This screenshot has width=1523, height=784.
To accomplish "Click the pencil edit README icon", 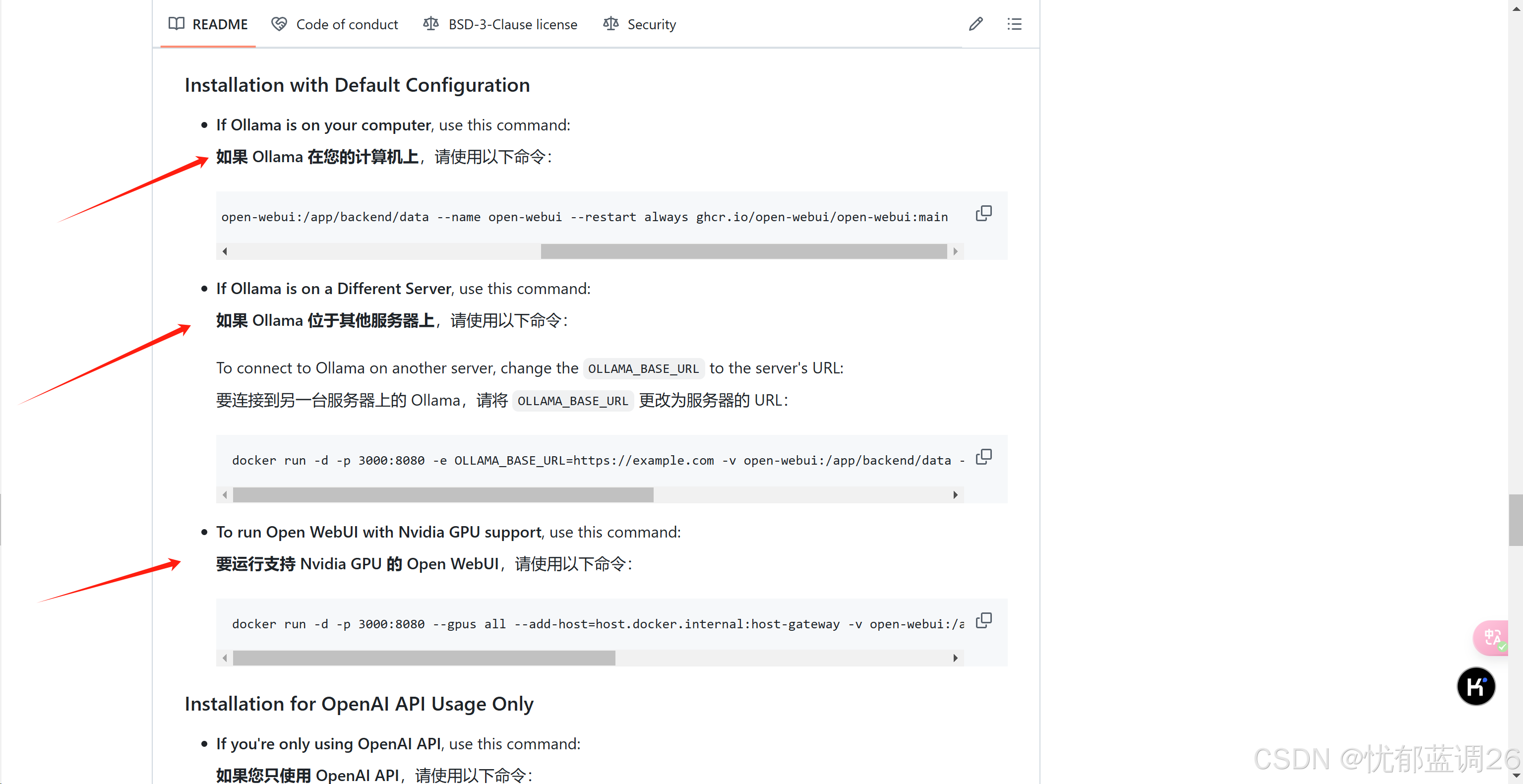I will (975, 24).
